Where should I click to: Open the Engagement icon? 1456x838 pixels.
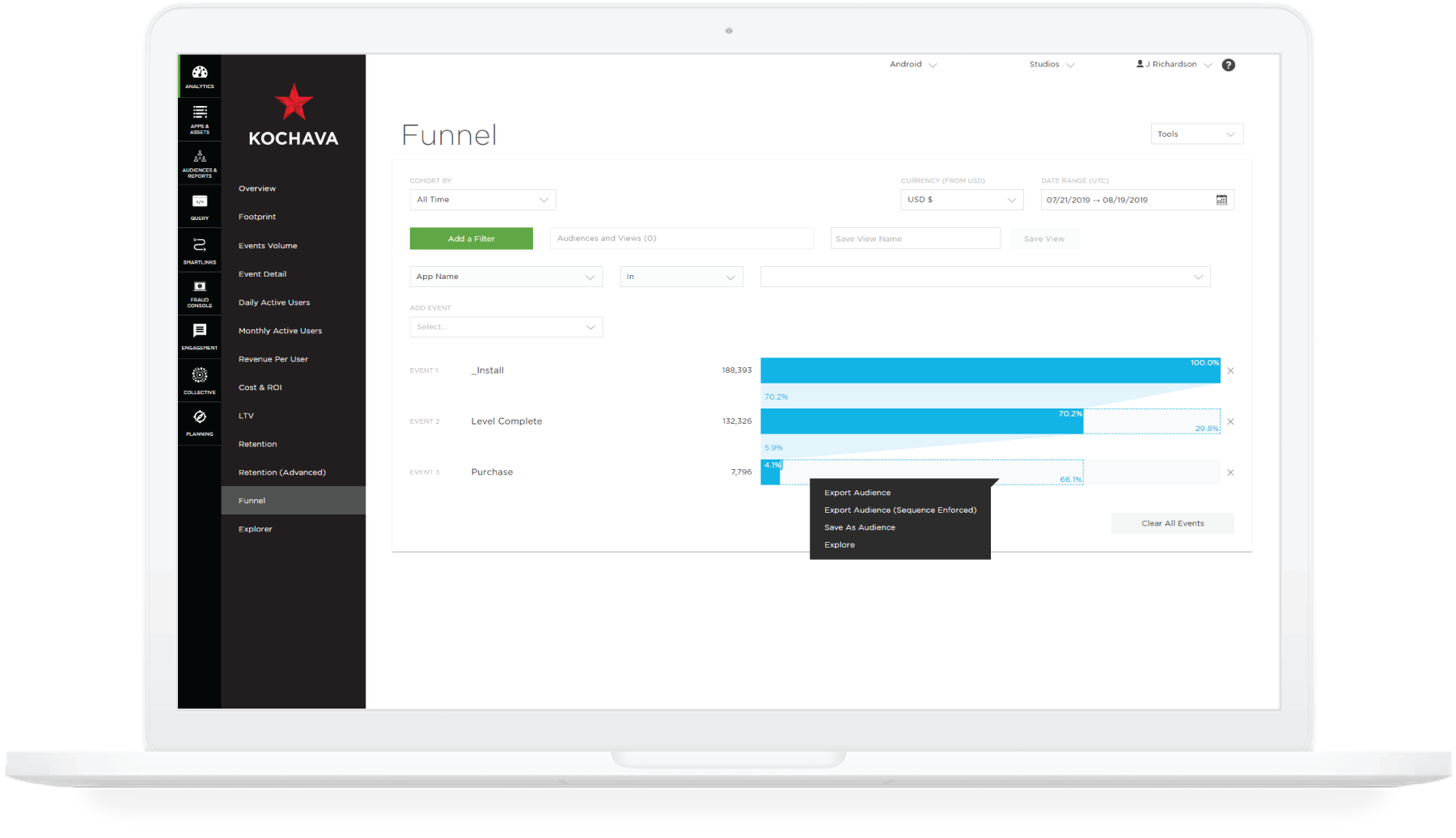(200, 336)
